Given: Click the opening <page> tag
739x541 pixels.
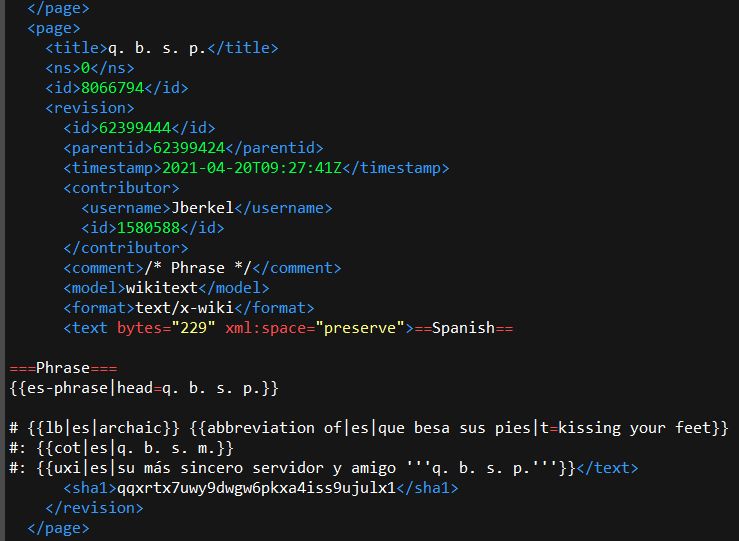Looking at the screenshot, I should pos(54,29).
